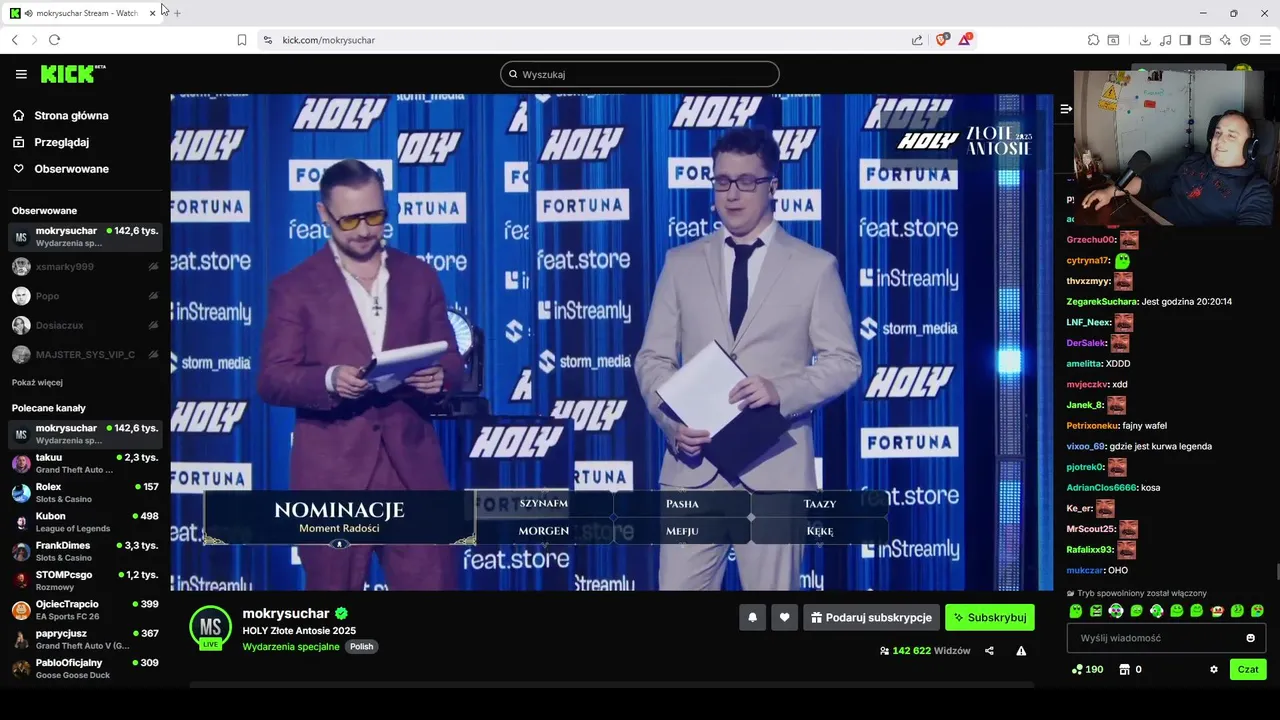Open browser downloads icon

[x=1145, y=40]
